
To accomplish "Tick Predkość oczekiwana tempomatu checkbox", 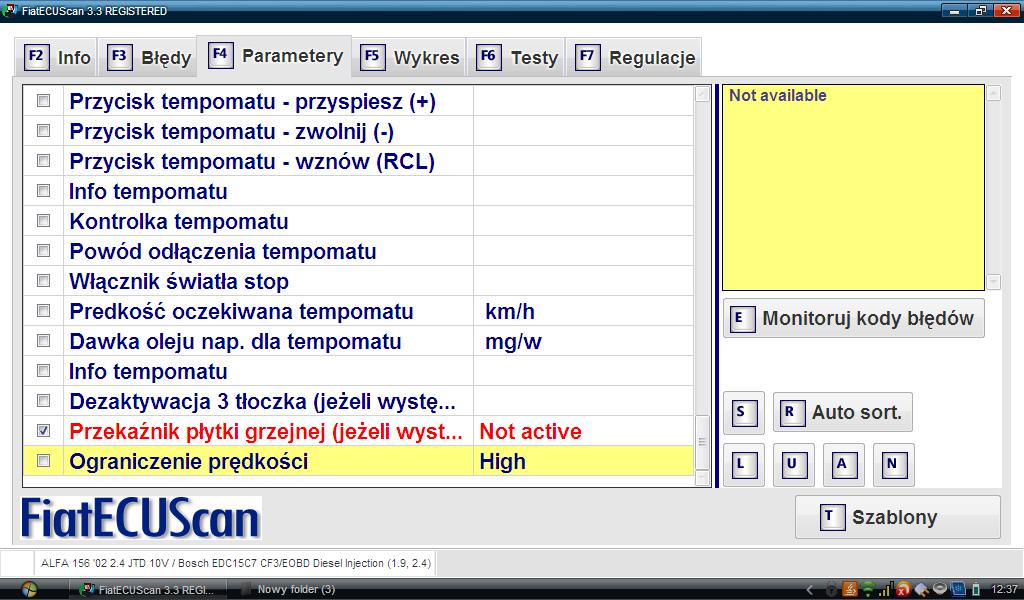I will (x=43, y=311).
